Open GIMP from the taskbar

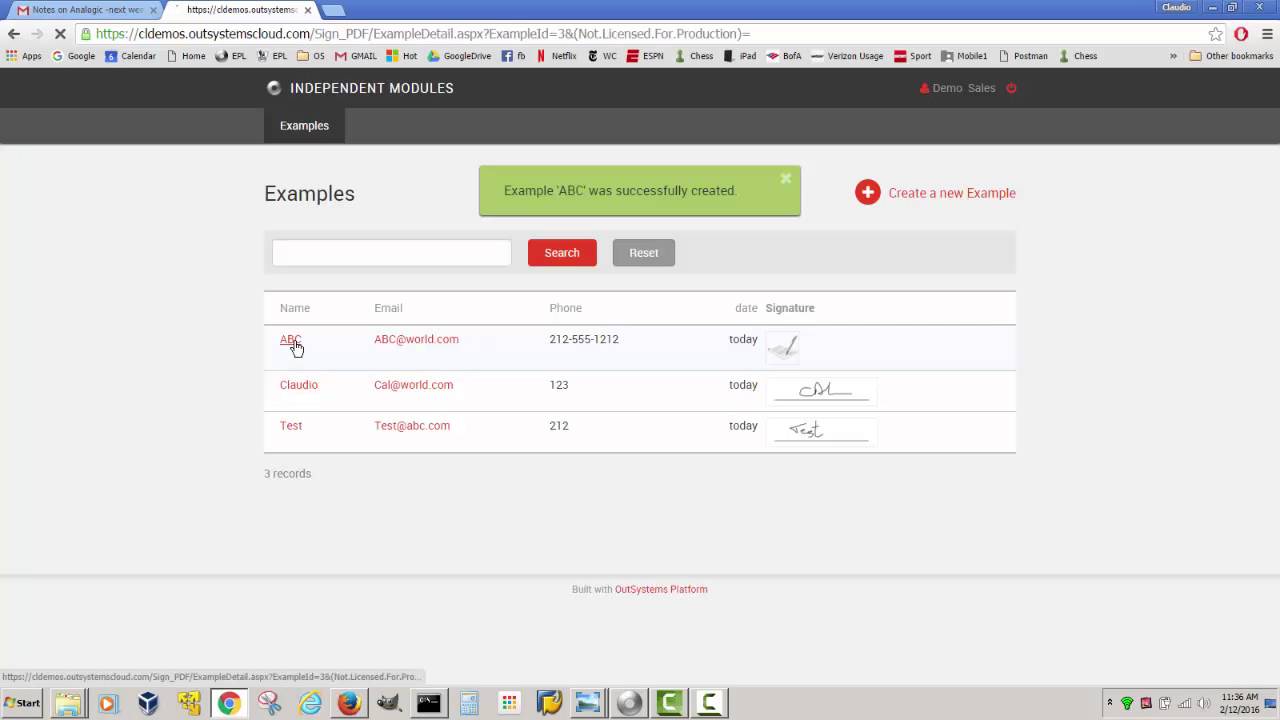(389, 704)
